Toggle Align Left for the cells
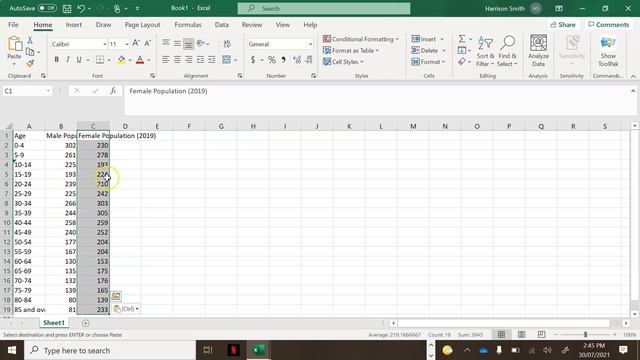Screen dimensions: 640x360 pyautogui.click(x=165, y=60)
